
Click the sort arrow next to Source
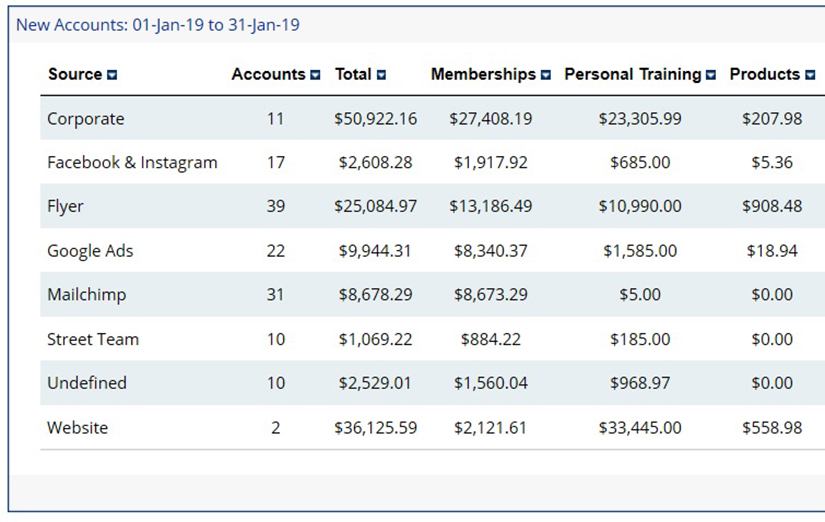coord(112,75)
